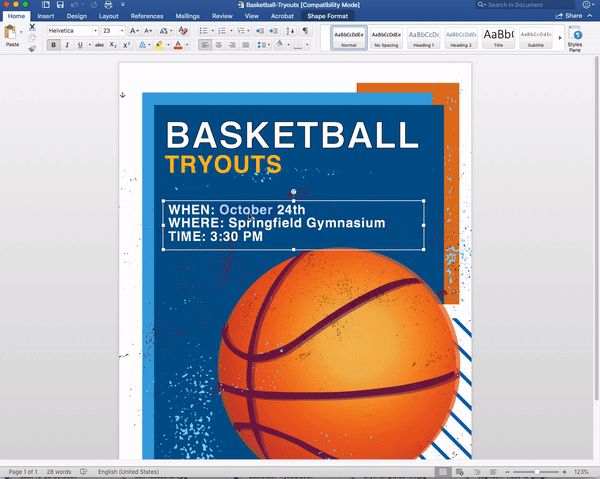Click English (United States) language

pos(128,472)
